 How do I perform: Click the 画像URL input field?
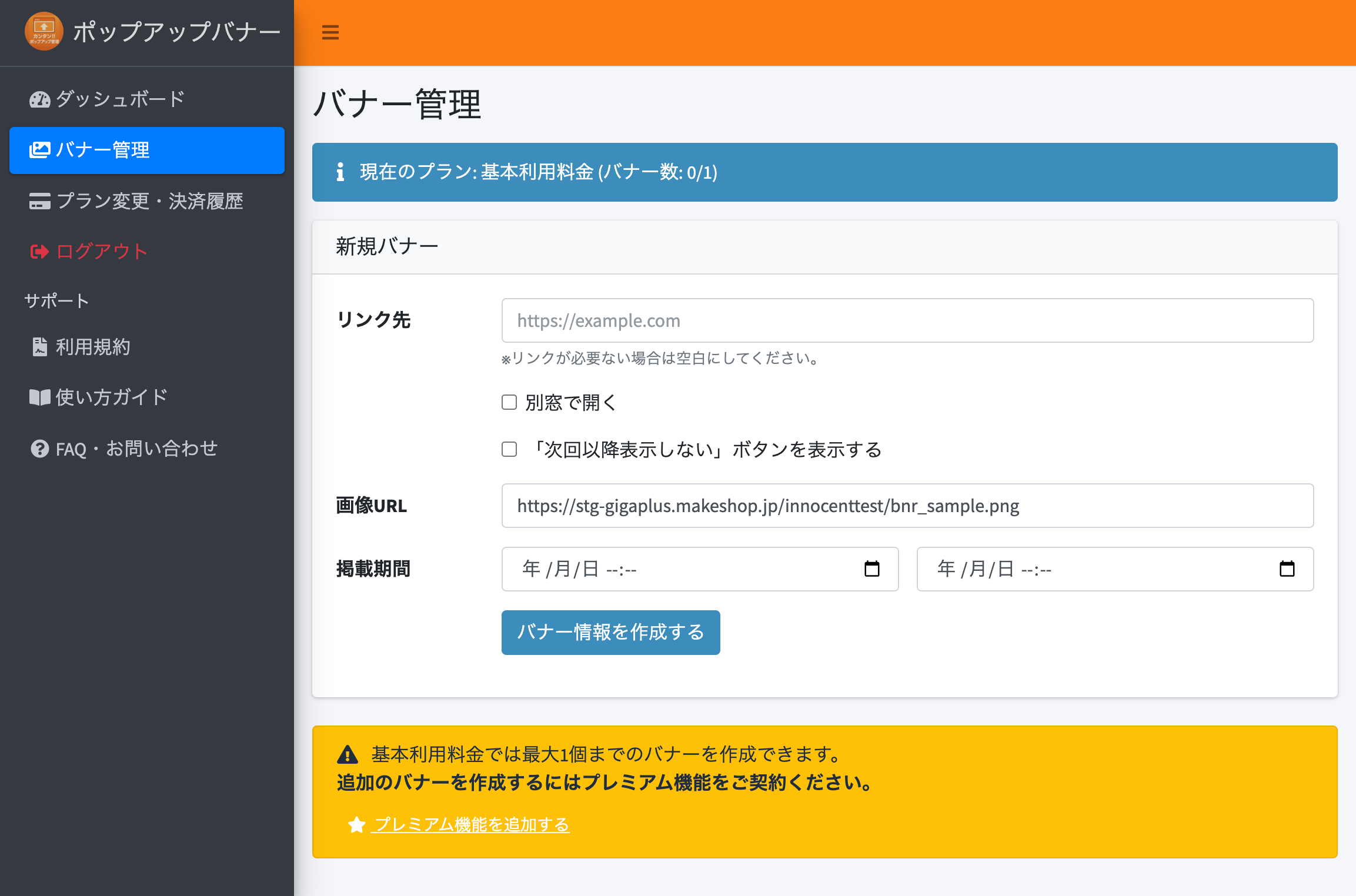click(907, 506)
